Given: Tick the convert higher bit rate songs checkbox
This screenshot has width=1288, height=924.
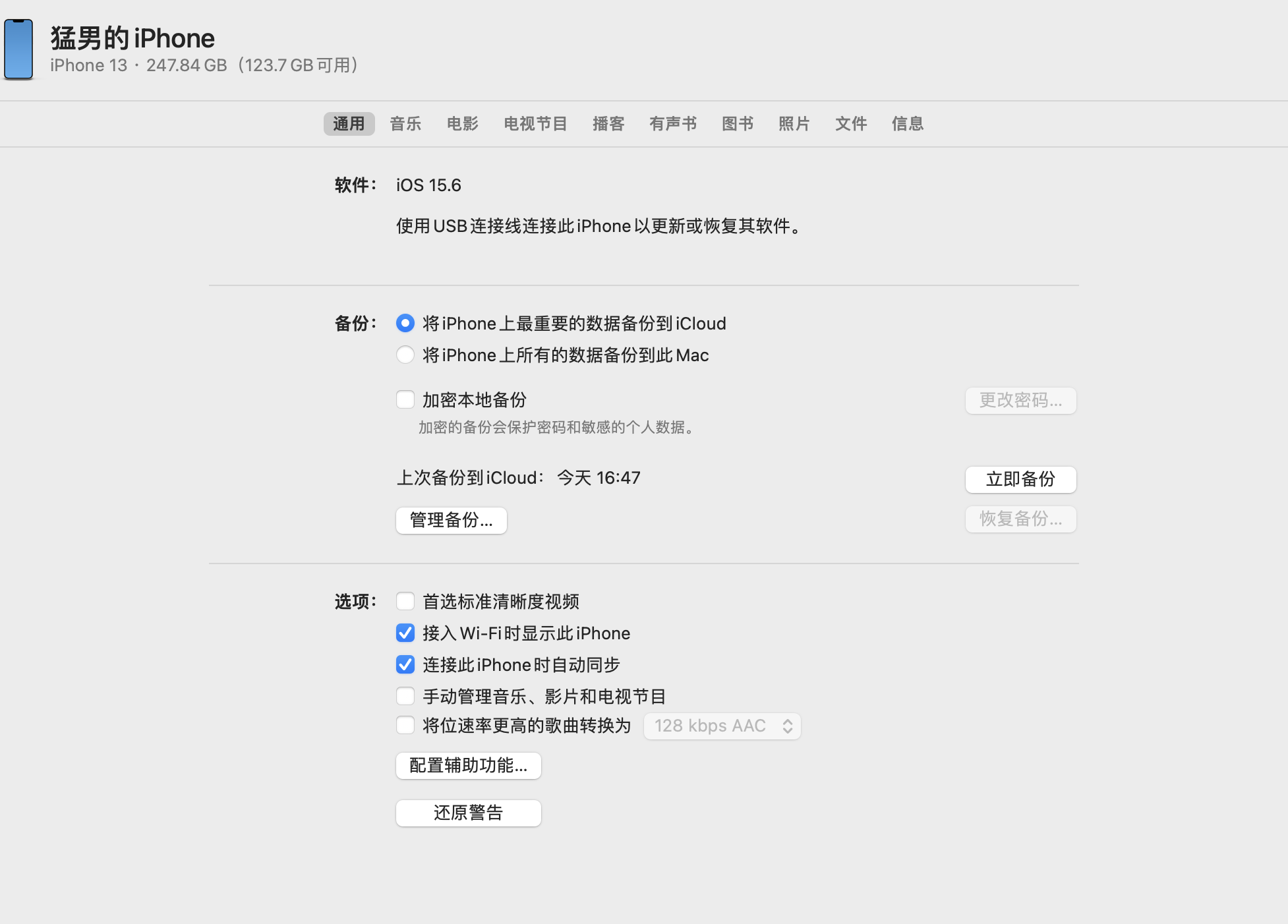Looking at the screenshot, I should click(405, 725).
